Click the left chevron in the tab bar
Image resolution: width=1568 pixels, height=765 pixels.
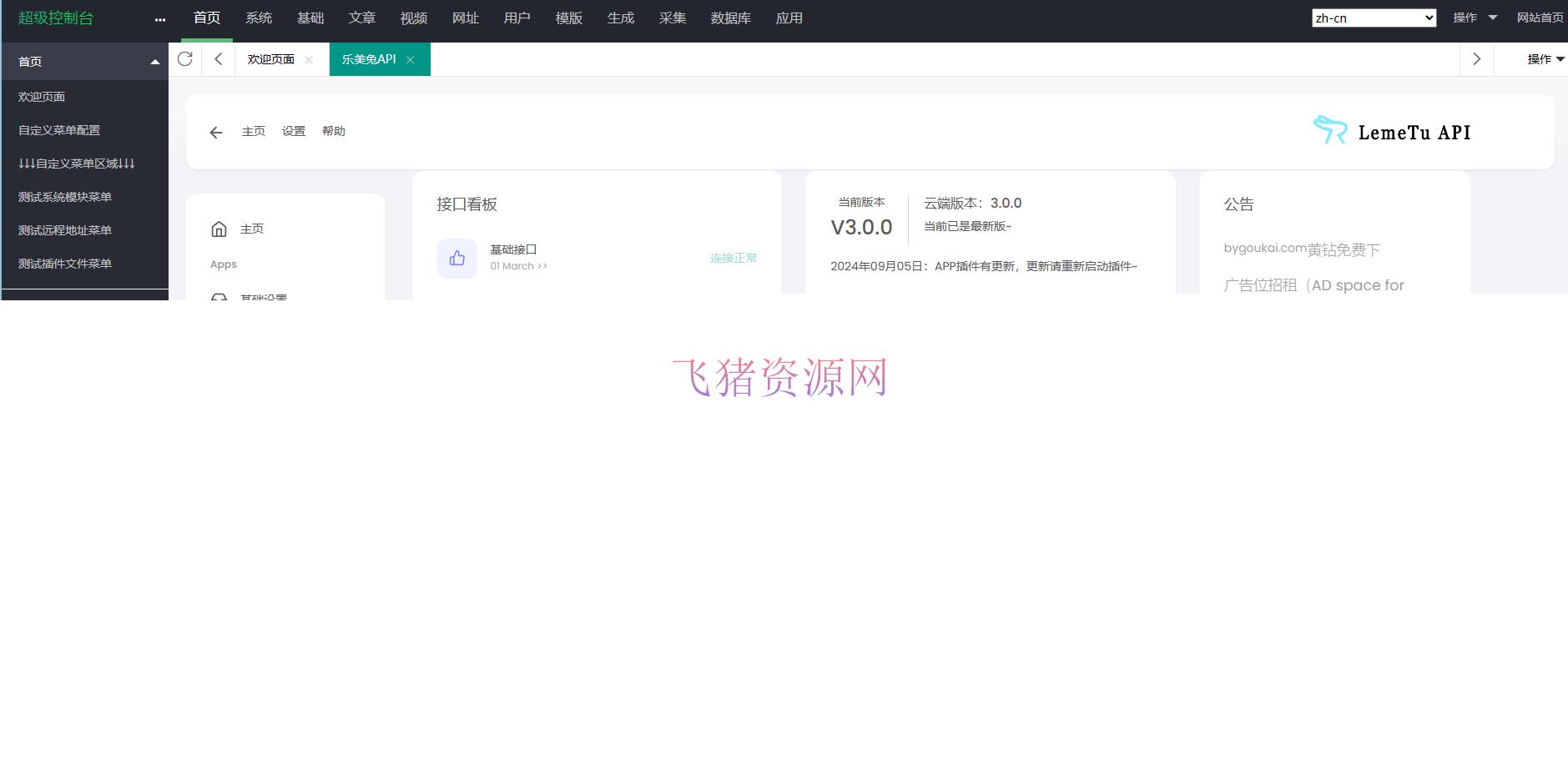click(218, 59)
